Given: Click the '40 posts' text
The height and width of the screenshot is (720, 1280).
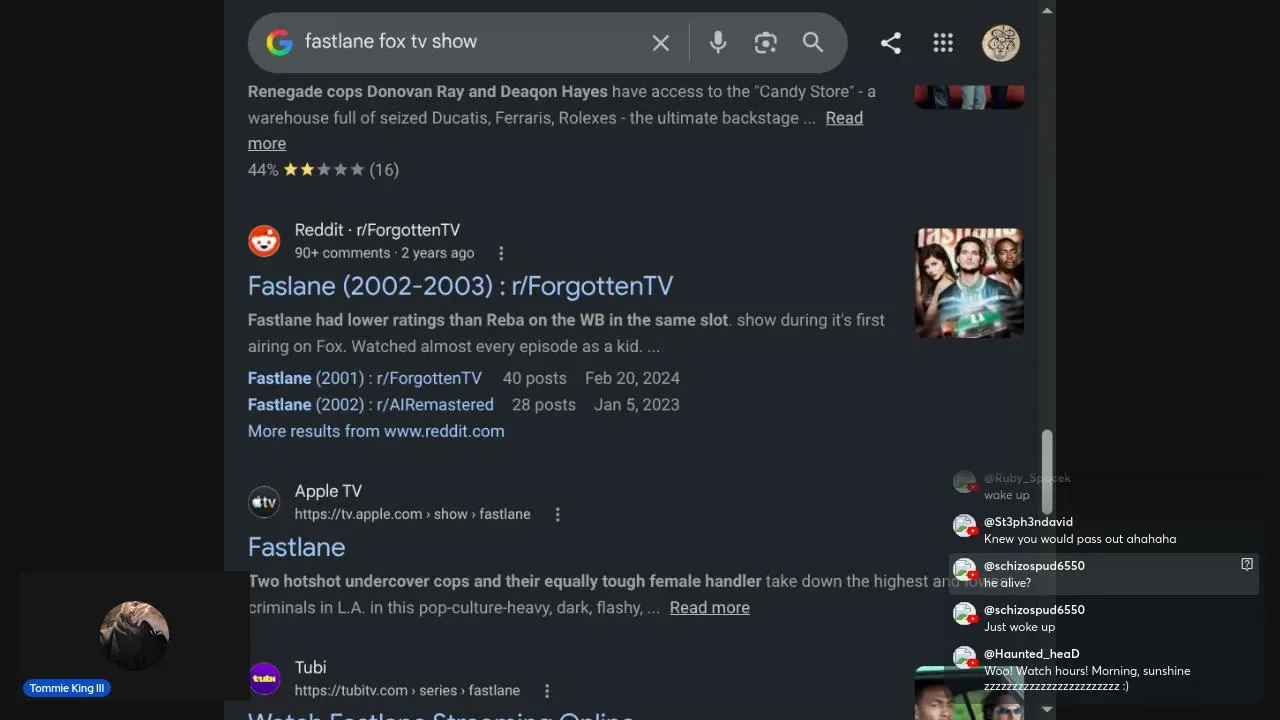Looking at the screenshot, I should point(535,378).
